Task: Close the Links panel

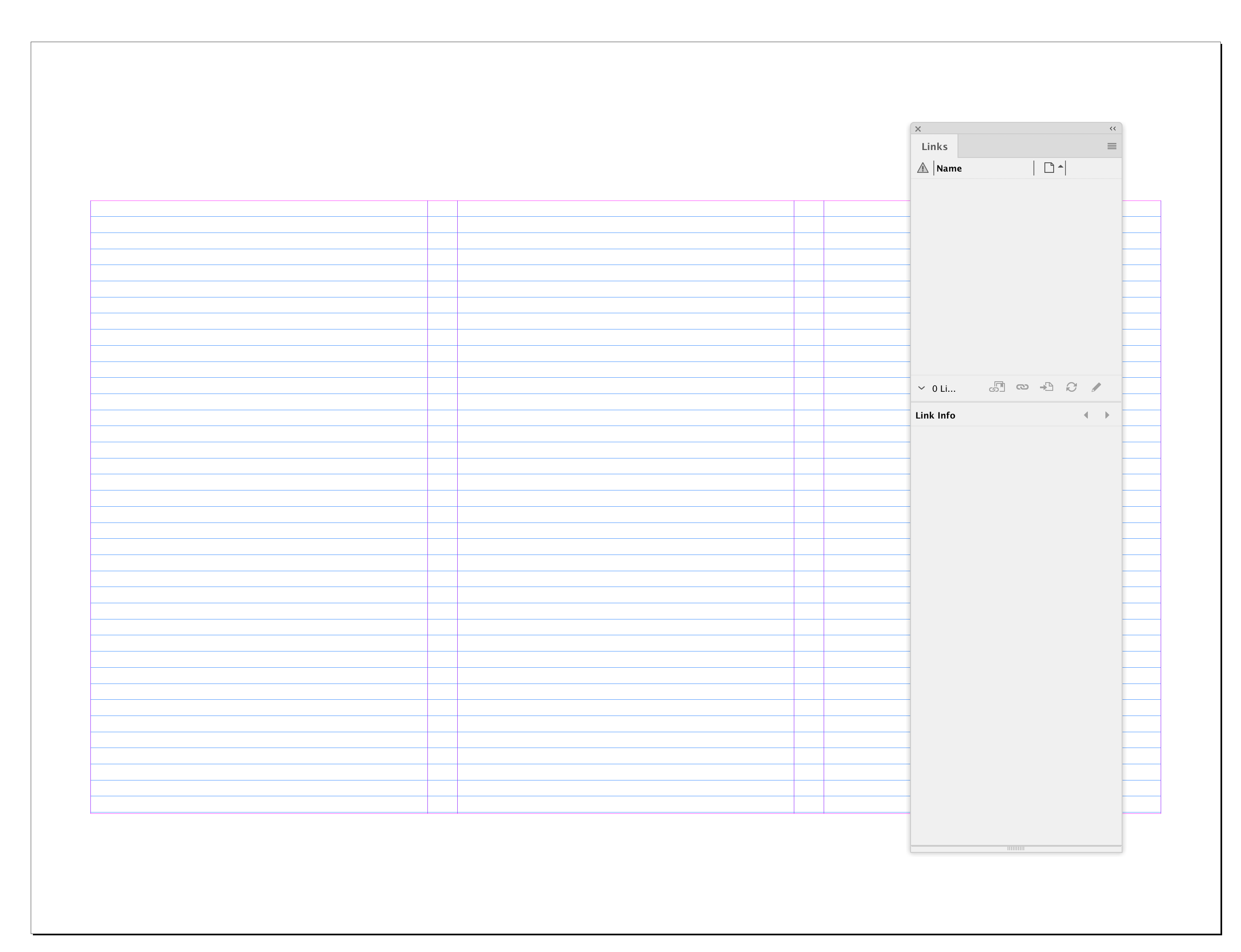Action: [918, 129]
